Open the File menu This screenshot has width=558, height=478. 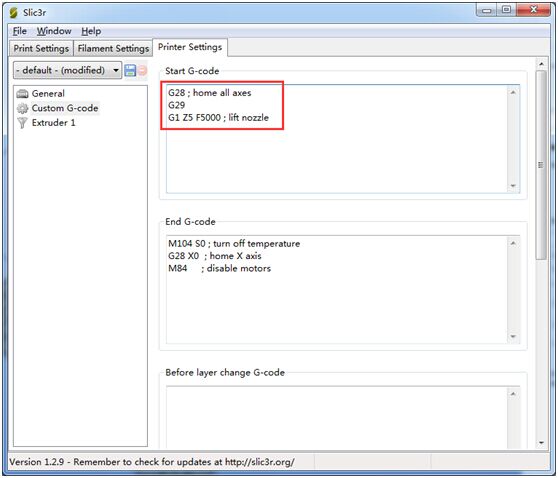(20, 31)
